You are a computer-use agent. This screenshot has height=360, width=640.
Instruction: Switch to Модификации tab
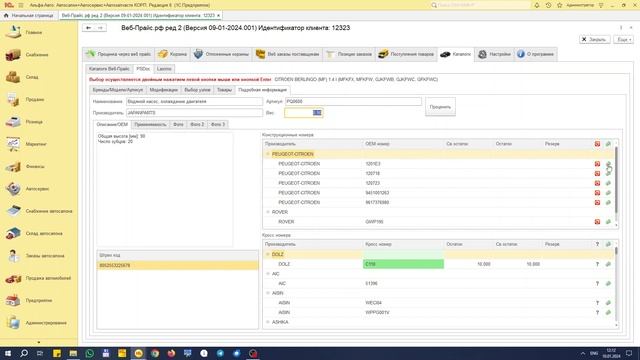[164, 90]
